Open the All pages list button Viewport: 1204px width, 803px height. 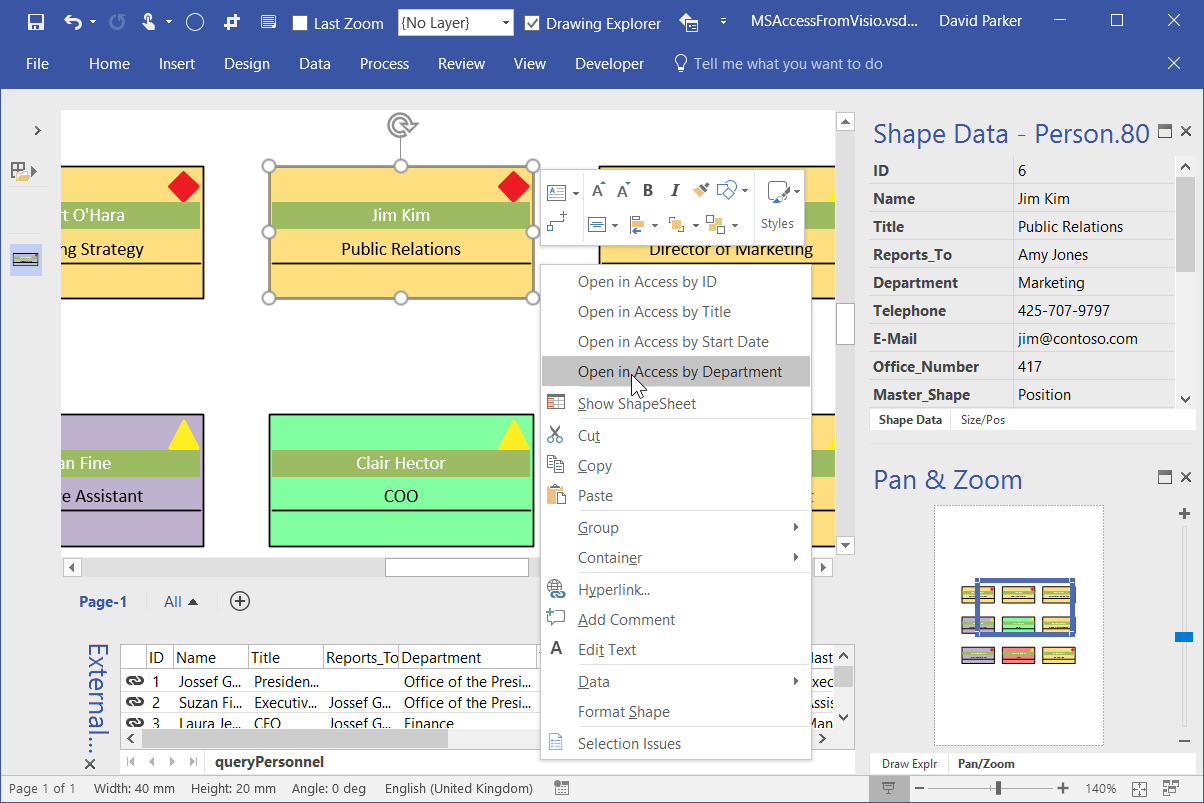tap(181, 602)
